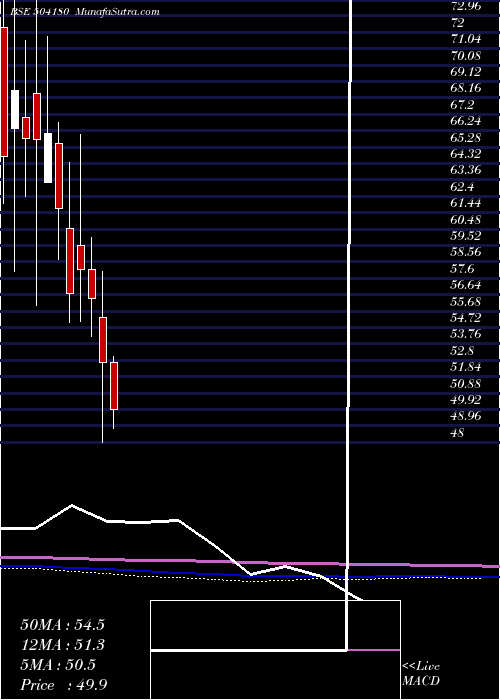Viewport: 500px width, 700px height.
Task: Click the 51.84 price axis label
Action: [466, 368]
